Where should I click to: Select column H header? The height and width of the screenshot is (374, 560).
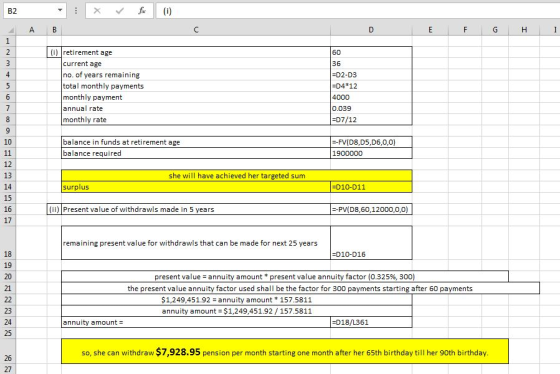click(x=524, y=30)
